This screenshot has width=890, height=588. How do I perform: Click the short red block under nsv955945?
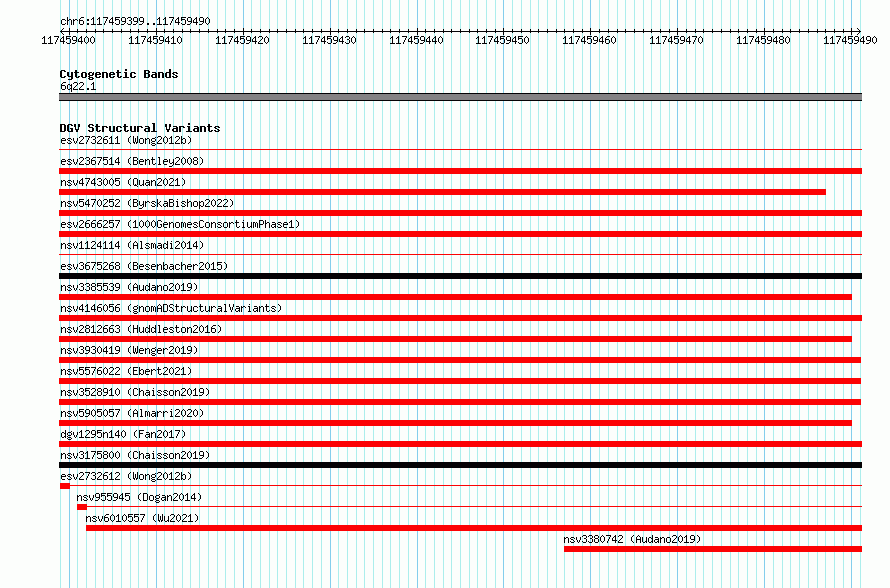pyautogui.click(x=82, y=507)
